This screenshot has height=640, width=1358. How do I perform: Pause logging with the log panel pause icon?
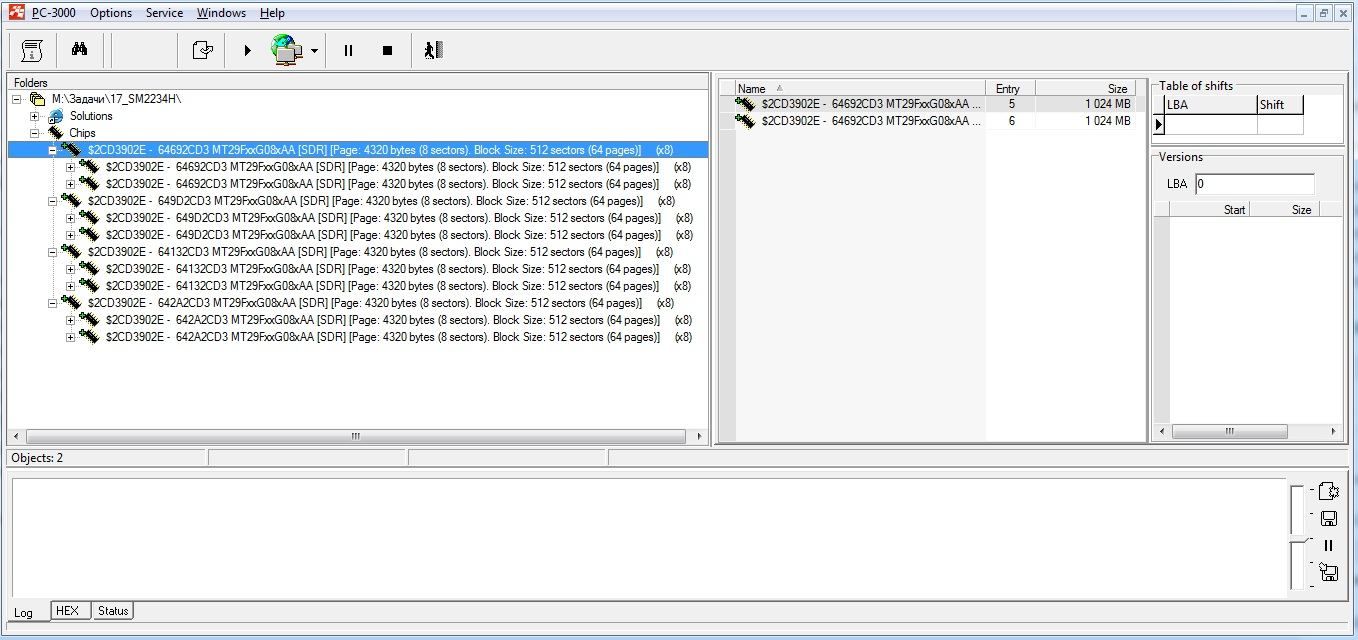(1329, 545)
